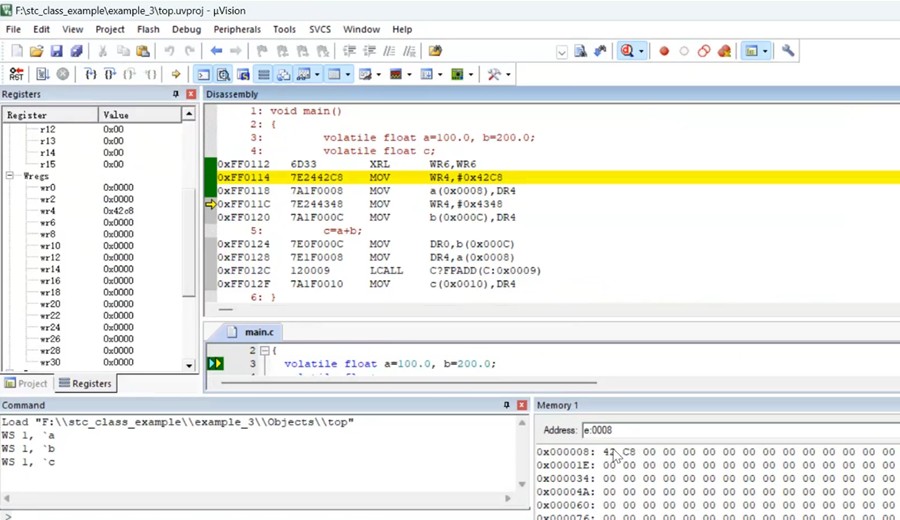900x520 pixels.
Task: Open the Toolbox dropdown arrow
Action: pyautogui.click(x=508, y=74)
